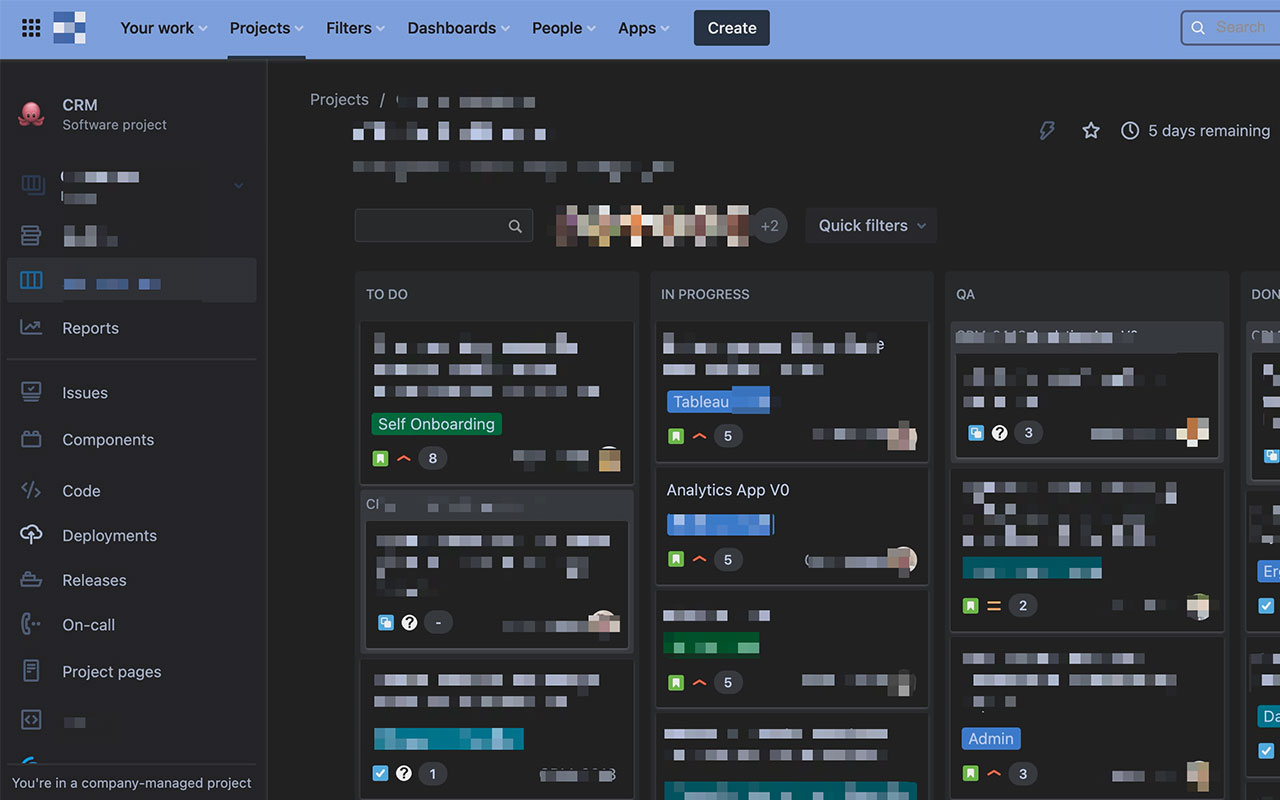Select Issues in the sidebar
Image resolution: width=1280 pixels, height=800 pixels.
(x=84, y=392)
